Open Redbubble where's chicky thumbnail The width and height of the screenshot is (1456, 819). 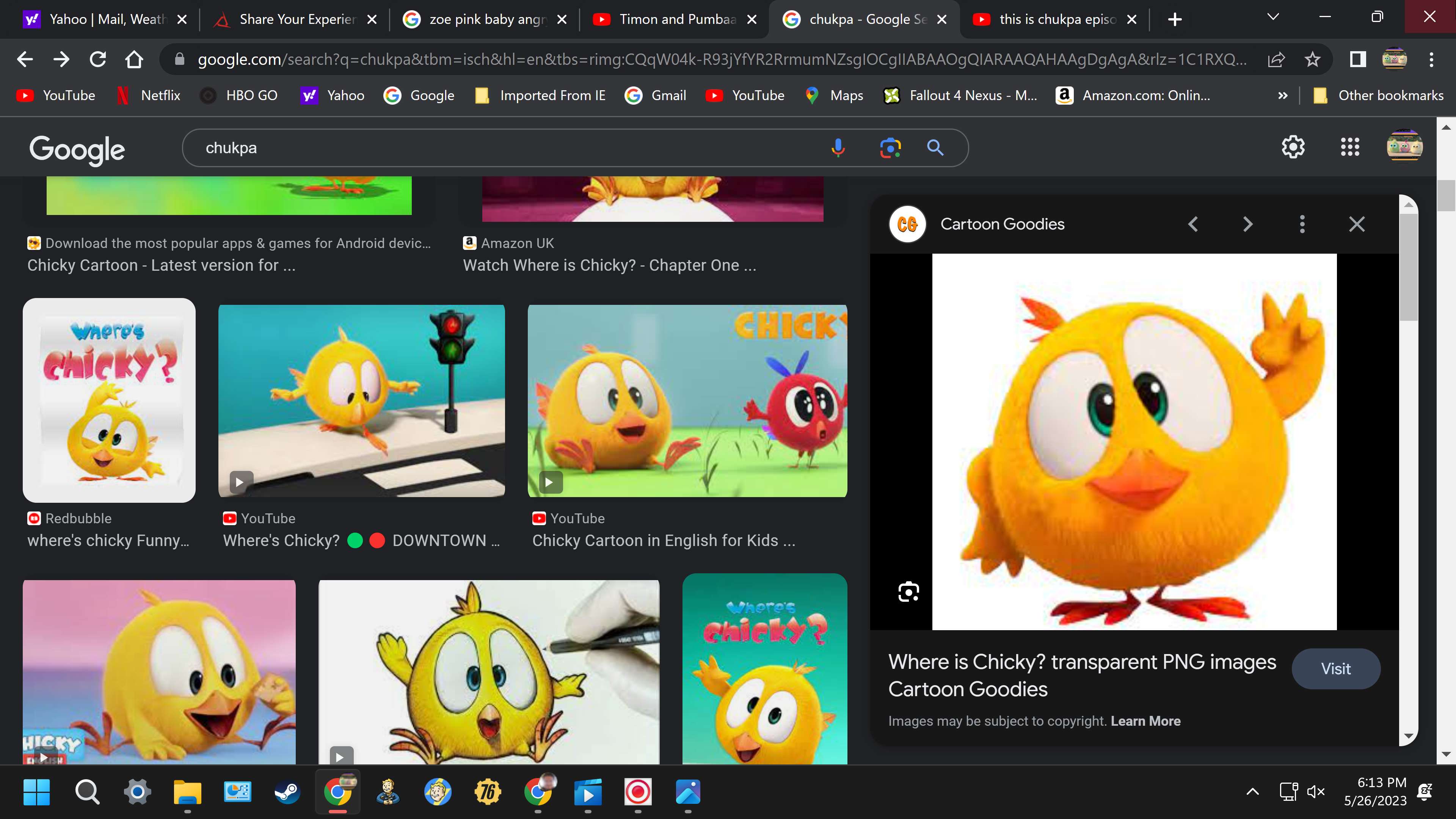click(109, 400)
